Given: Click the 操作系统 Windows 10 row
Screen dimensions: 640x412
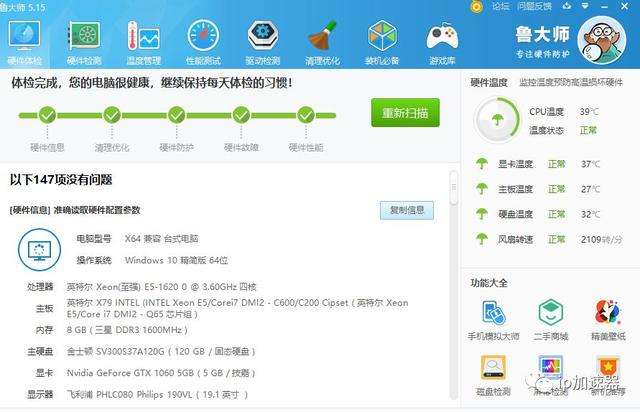Looking at the screenshot, I should [x=152, y=260].
